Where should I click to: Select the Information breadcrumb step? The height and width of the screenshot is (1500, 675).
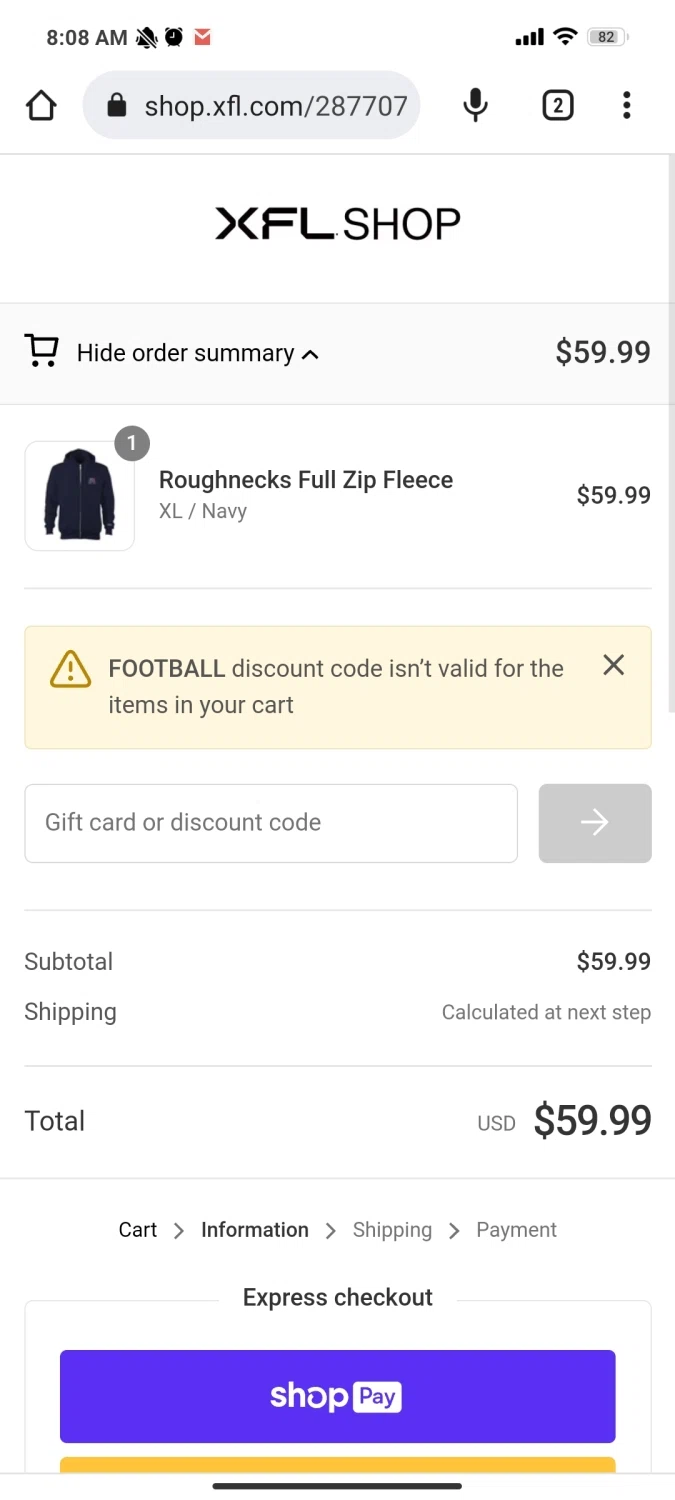pyautogui.click(x=255, y=1230)
